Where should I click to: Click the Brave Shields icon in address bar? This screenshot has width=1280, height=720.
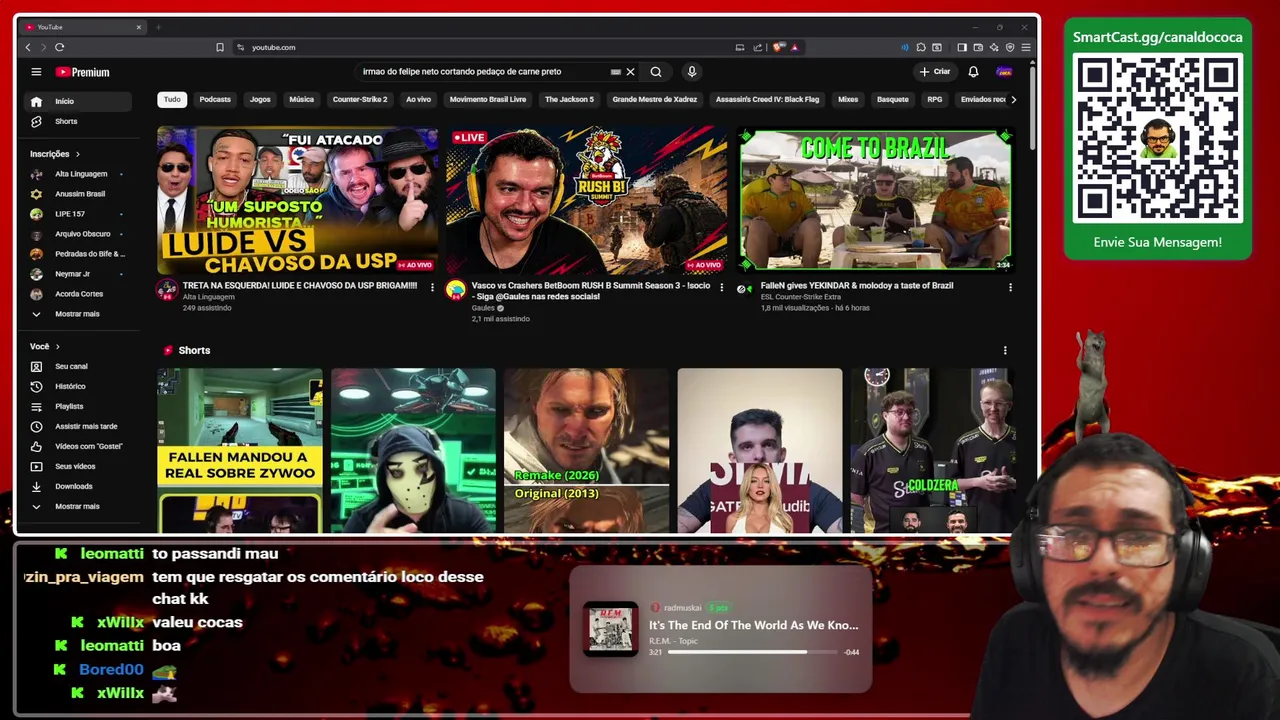pos(777,47)
